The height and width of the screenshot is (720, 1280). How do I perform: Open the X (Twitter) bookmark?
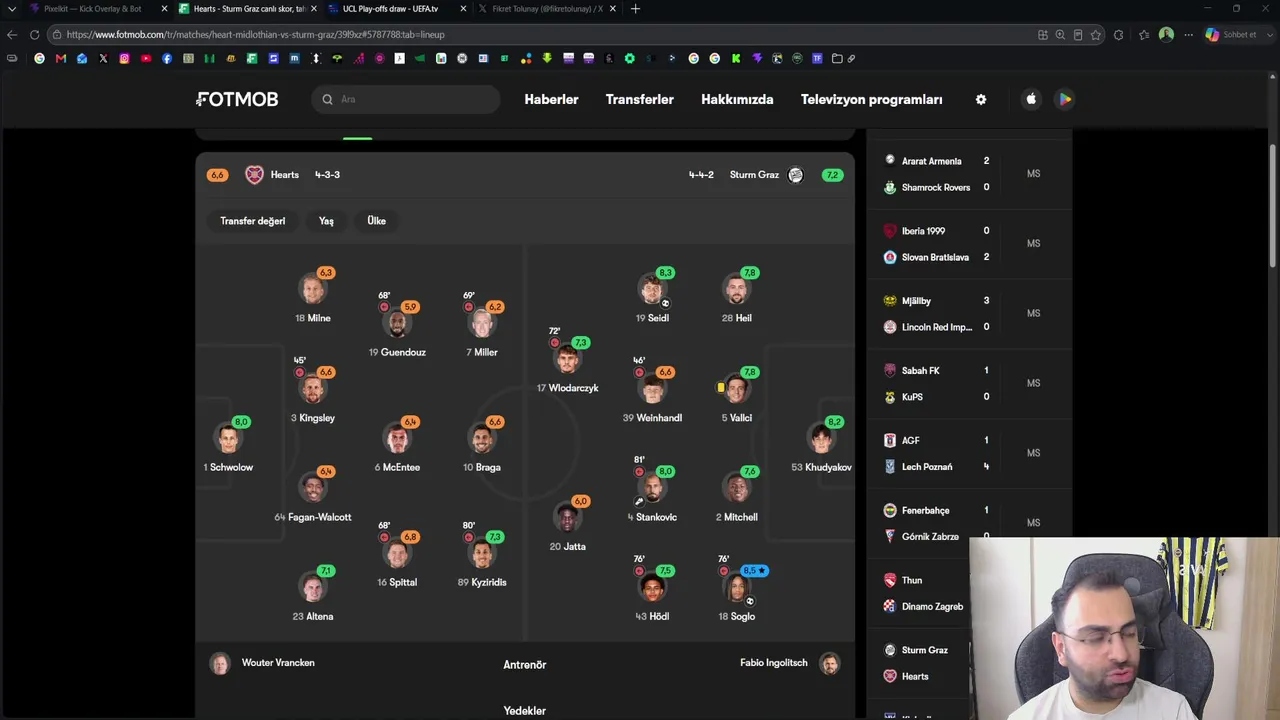(103, 58)
